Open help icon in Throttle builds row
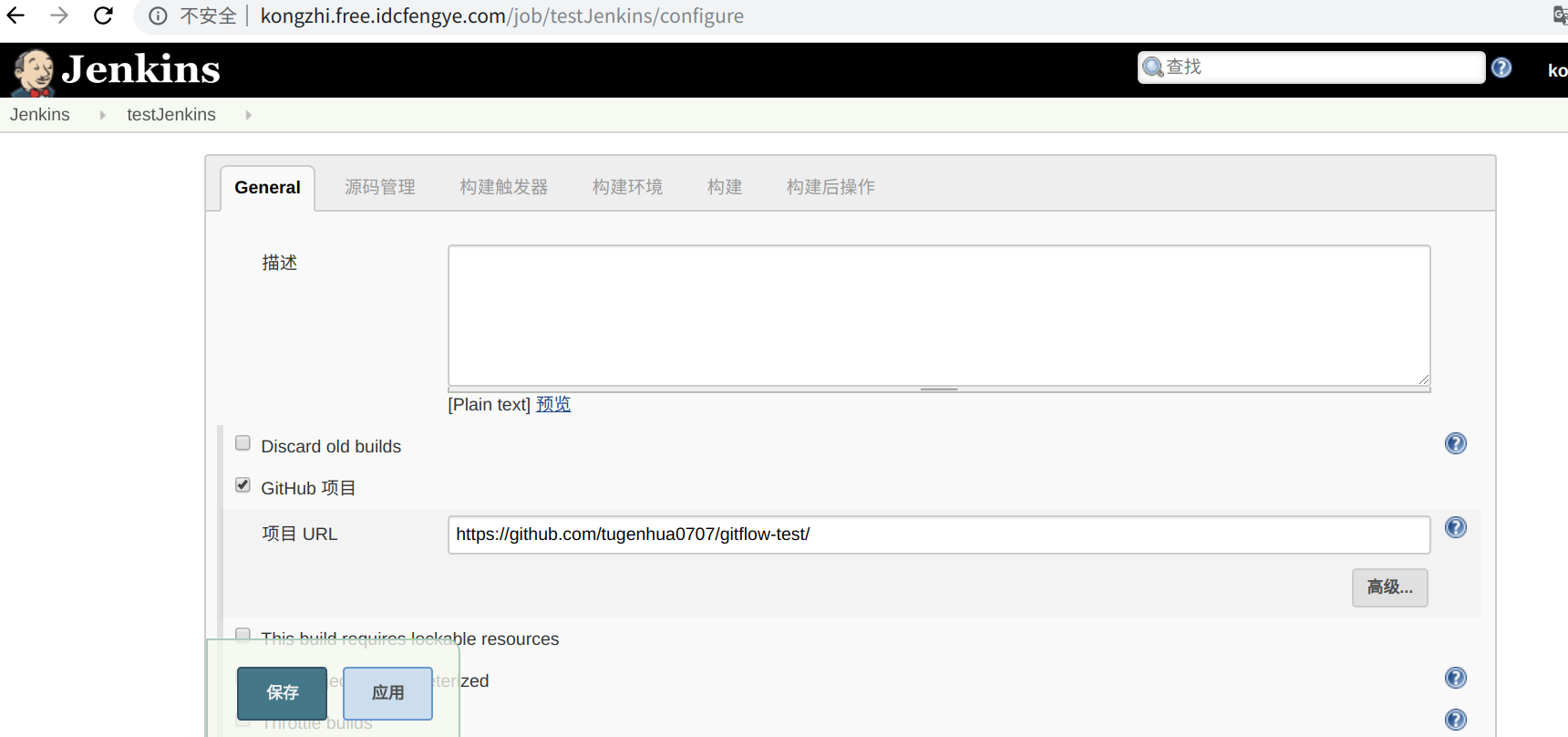 click(x=1456, y=720)
